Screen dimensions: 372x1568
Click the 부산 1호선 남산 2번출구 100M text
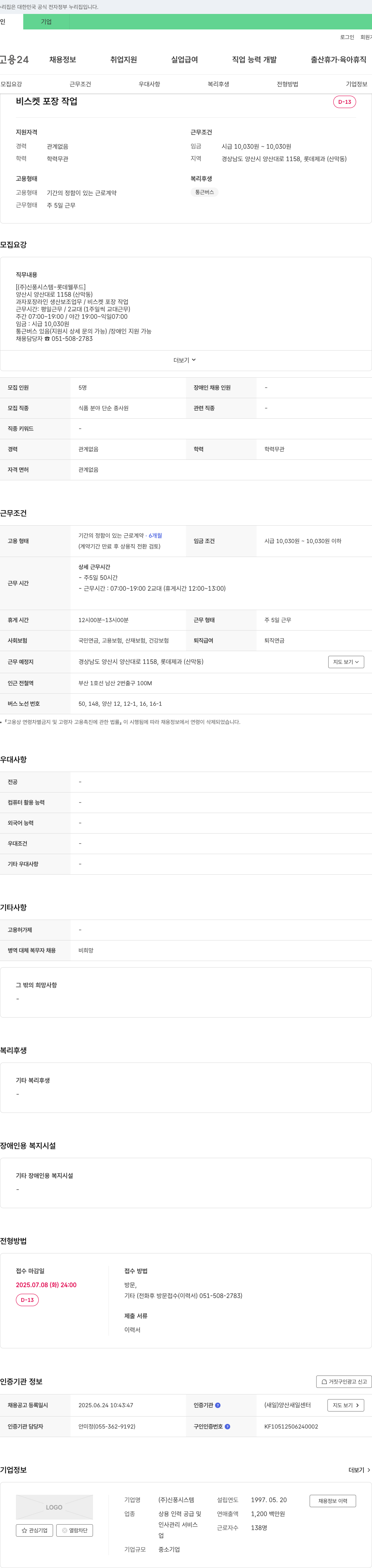115,683
